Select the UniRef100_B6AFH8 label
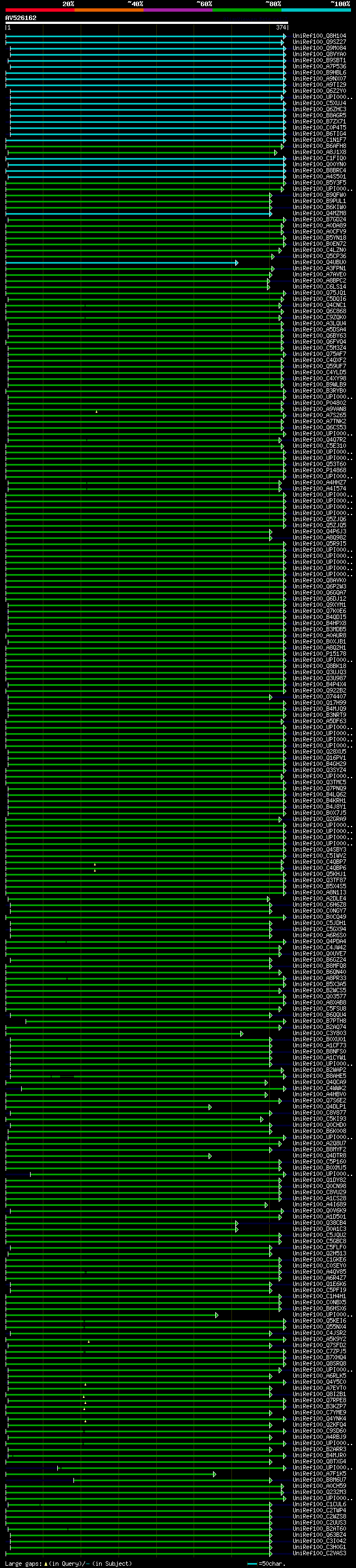356x1568 pixels. coord(319,146)
